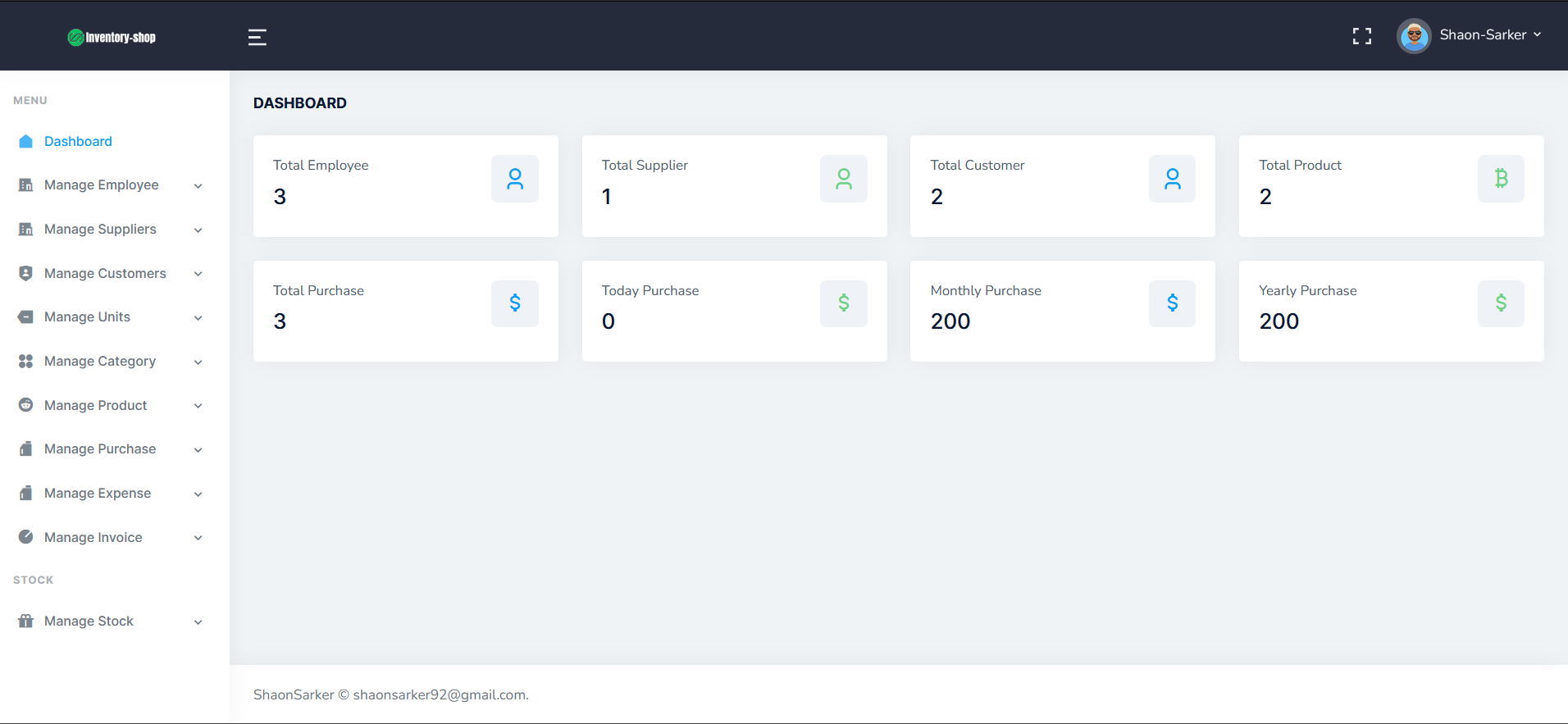Select Manage Suppliers in sidebar
Screen dimensions: 1568x724
click(100, 230)
